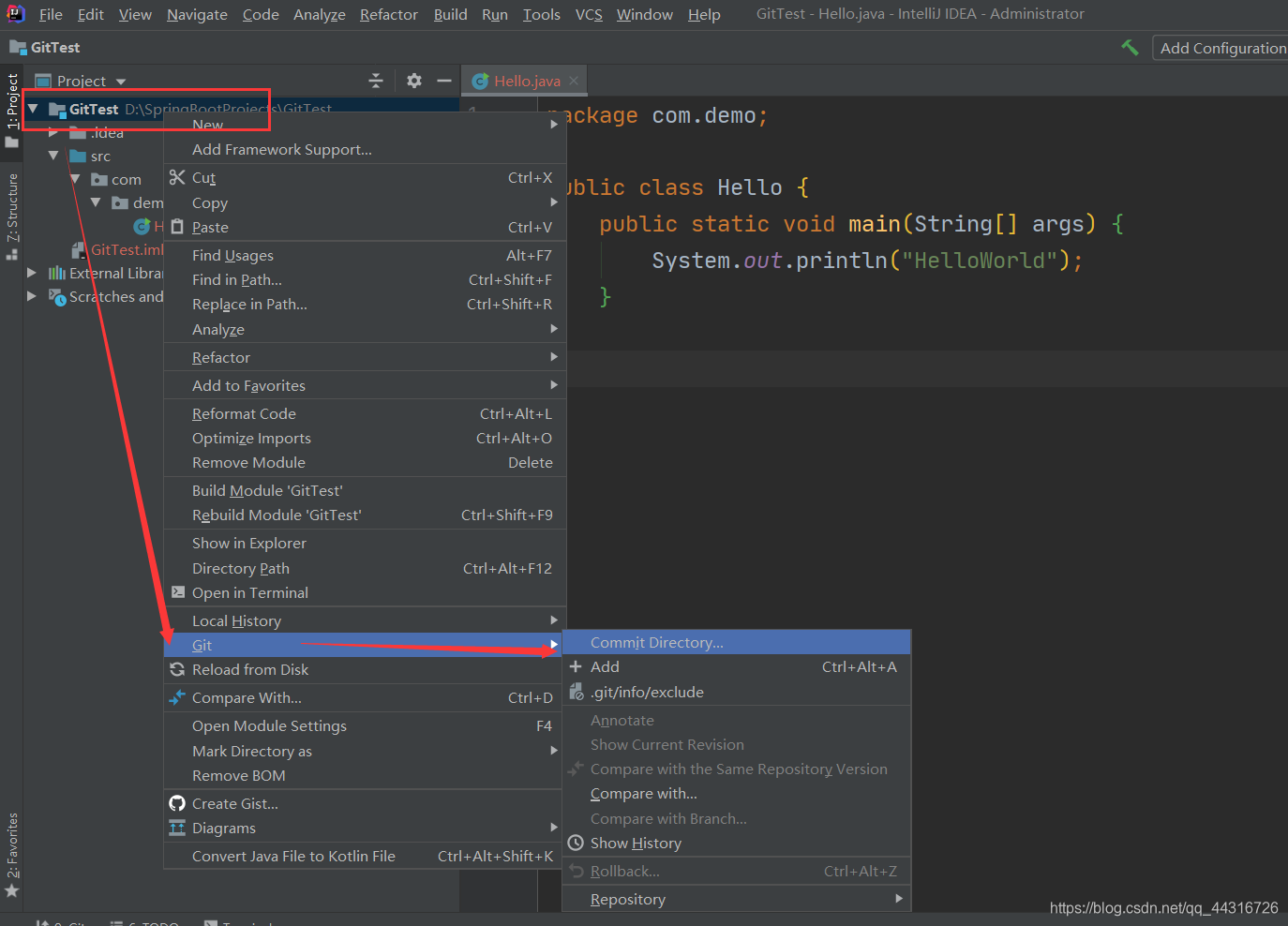The height and width of the screenshot is (926, 1288).
Task: Open the Project view dropdown
Action: tap(121, 82)
